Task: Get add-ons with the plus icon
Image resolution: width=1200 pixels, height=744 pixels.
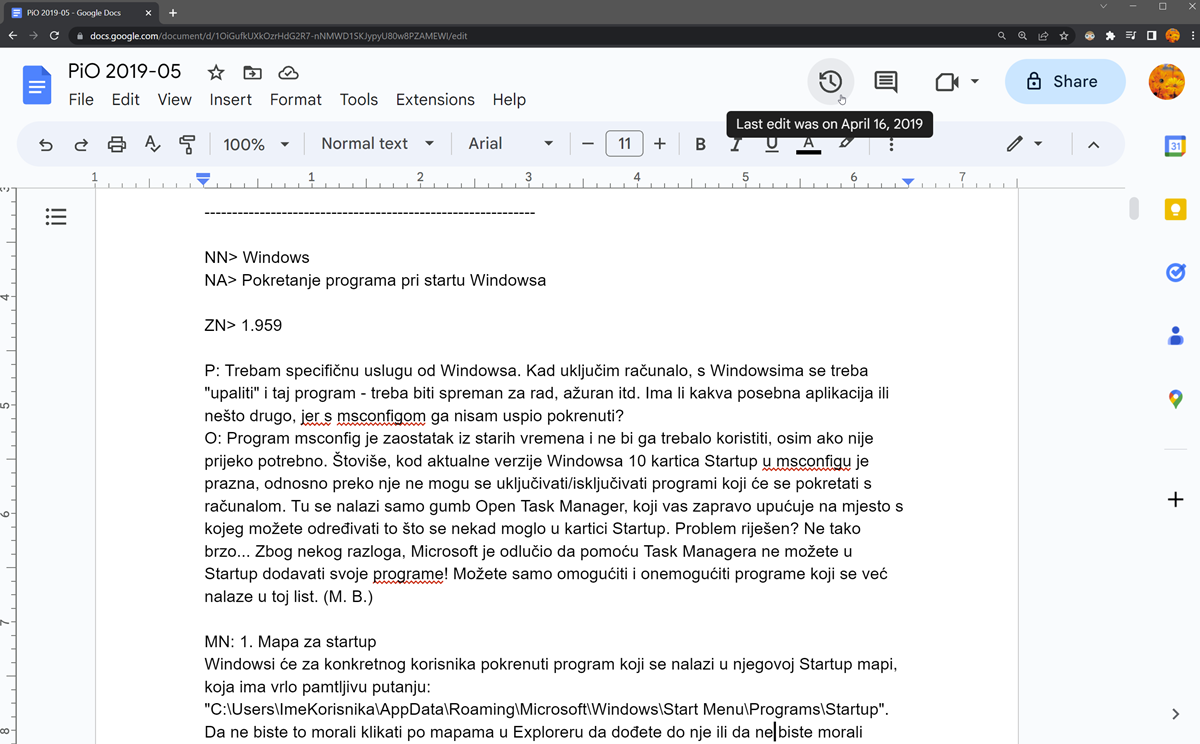Action: (1175, 499)
